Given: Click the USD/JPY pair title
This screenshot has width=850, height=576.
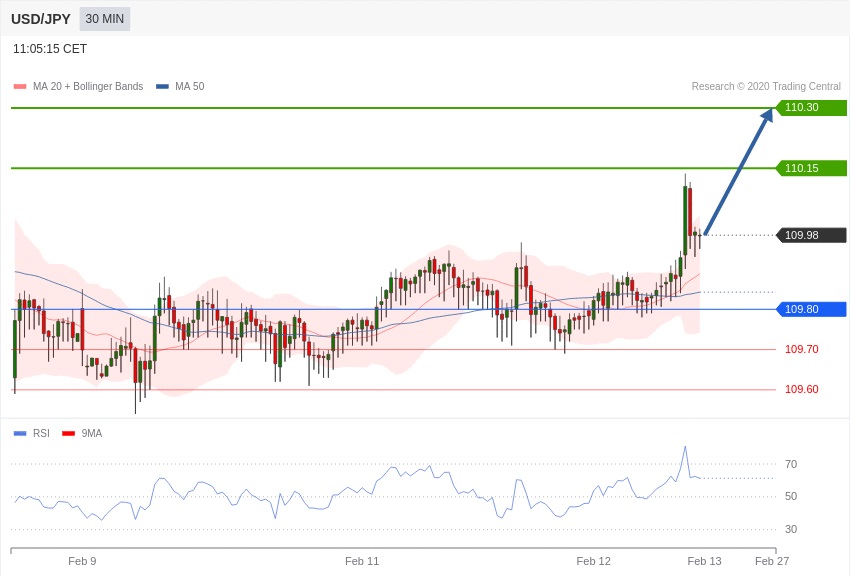Looking at the screenshot, I should 41,19.
